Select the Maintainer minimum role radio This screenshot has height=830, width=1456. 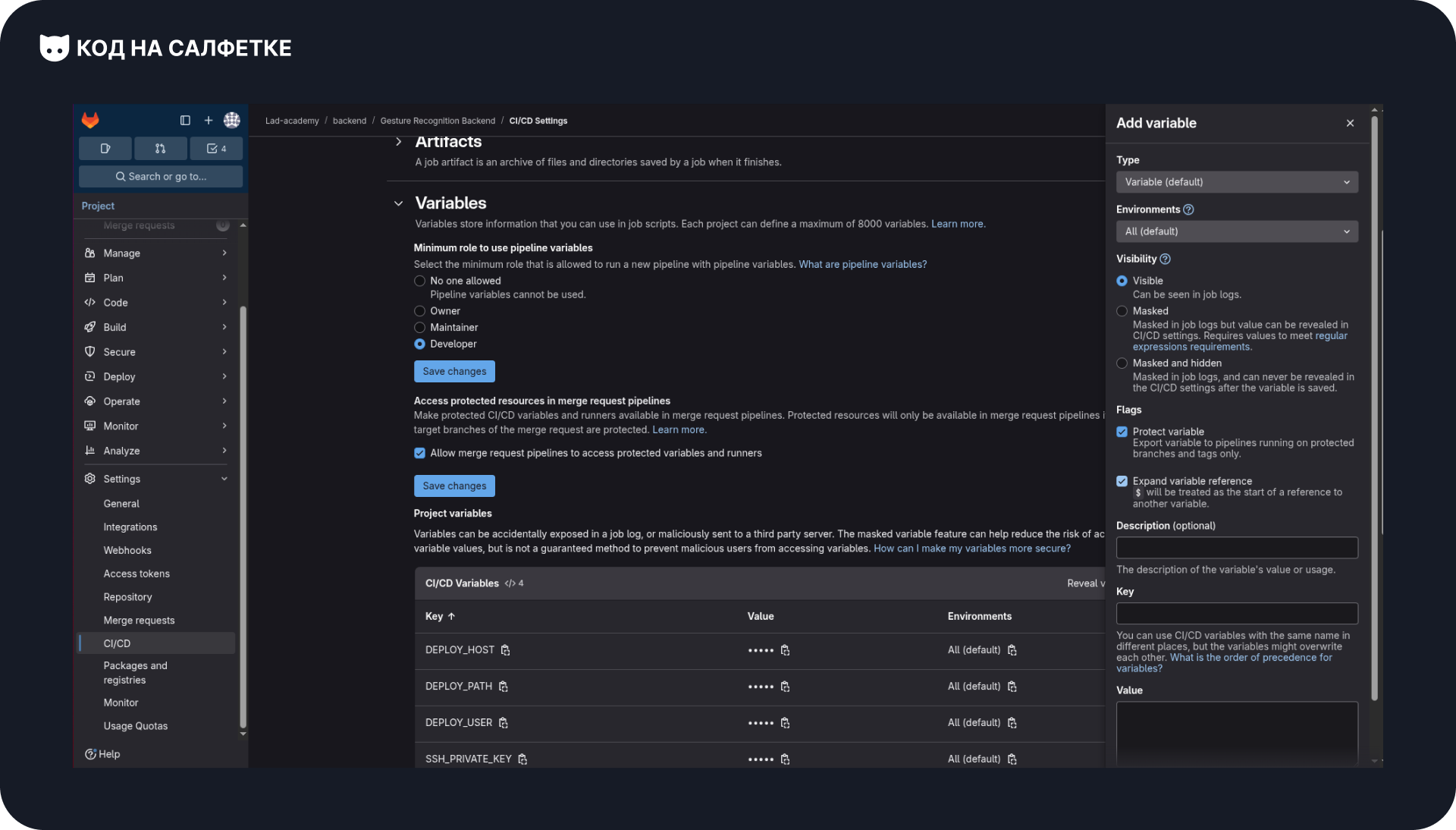(x=419, y=328)
